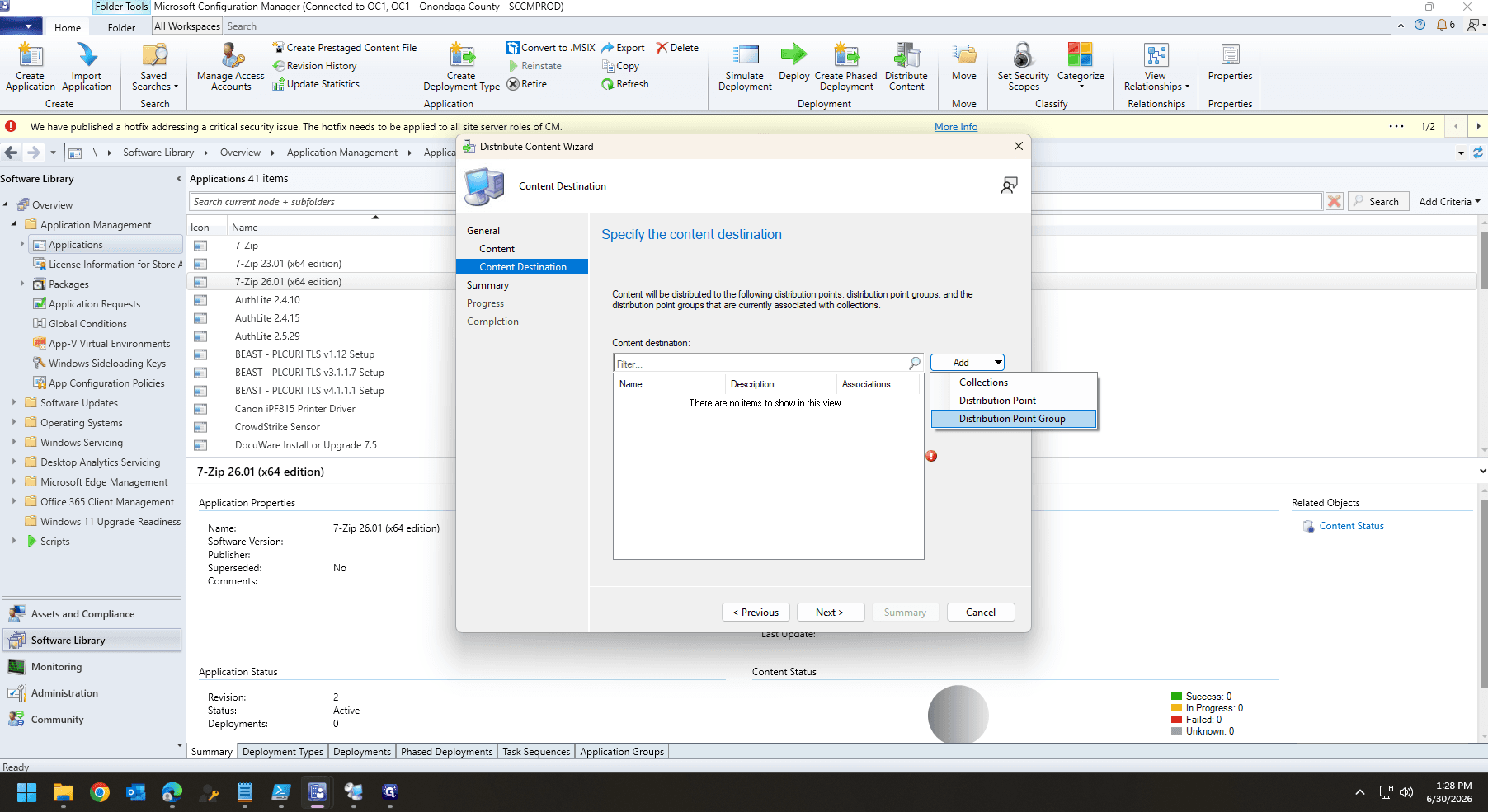1488x812 pixels.
Task: Cancel the Distribute Content Wizard
Action: click(981, 613)
